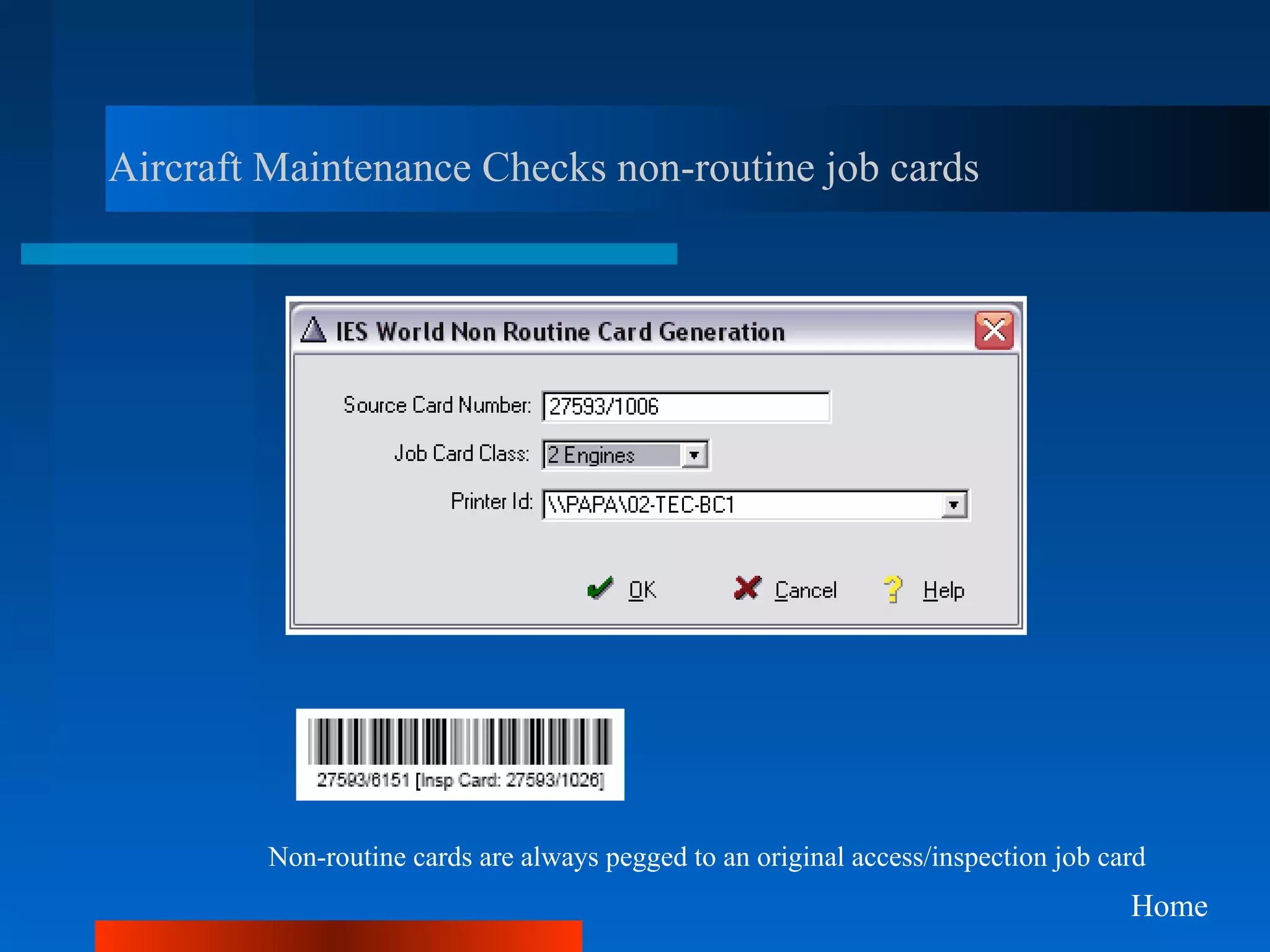Click the '27593/6151 [Insp Card: 27593/1026]' text
This screenshot has height=952, width=1270.
pos(460,780)
